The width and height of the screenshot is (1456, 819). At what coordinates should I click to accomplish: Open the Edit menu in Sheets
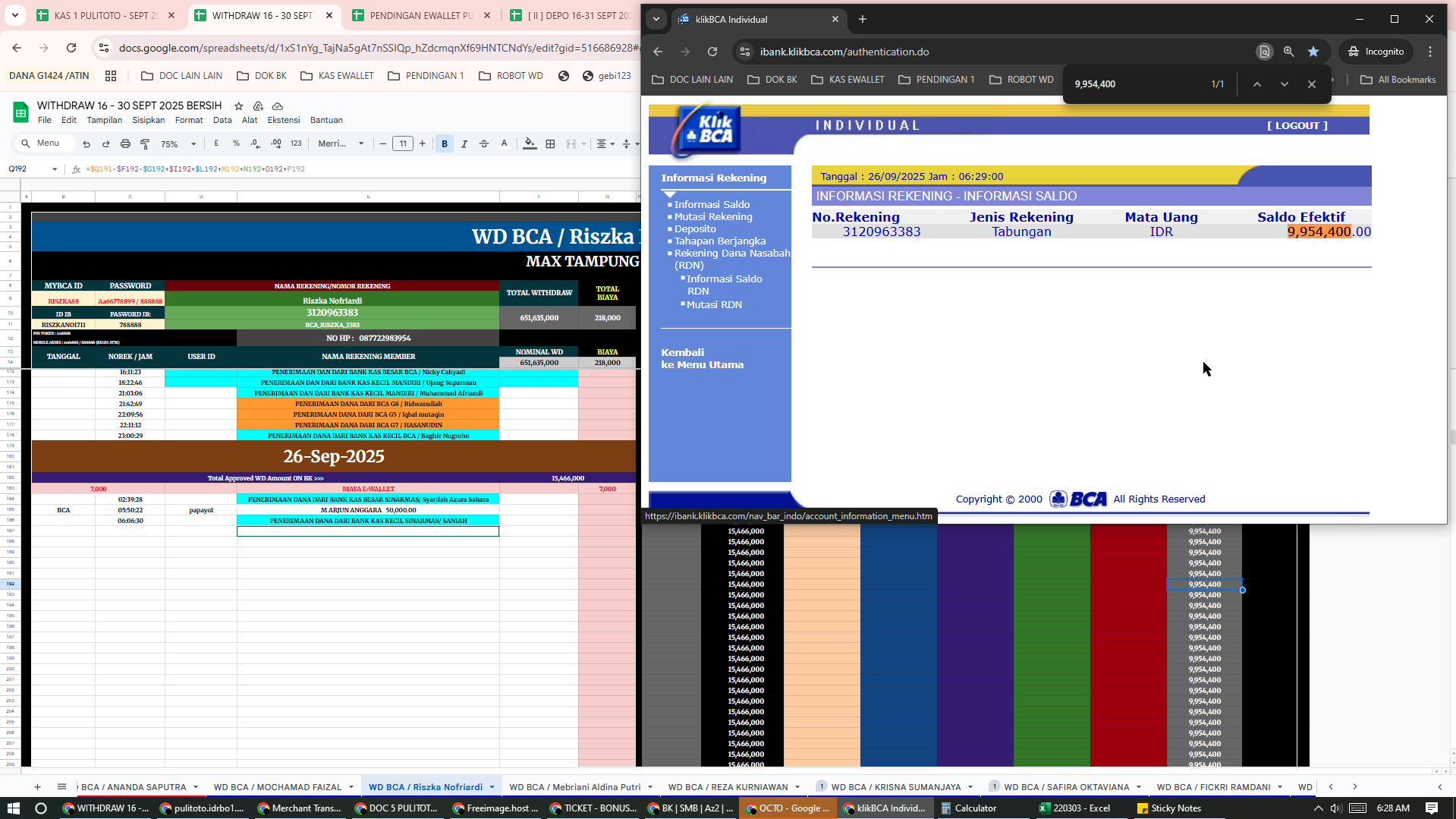pos(69,120)
